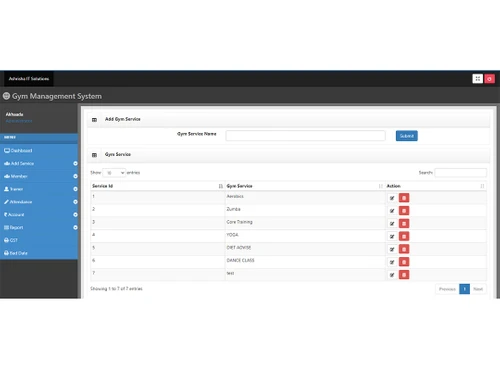The width and height of the screenshot is (500, 375).
Task: Delete the DANCE CLASS service
Action: point(404,262)
